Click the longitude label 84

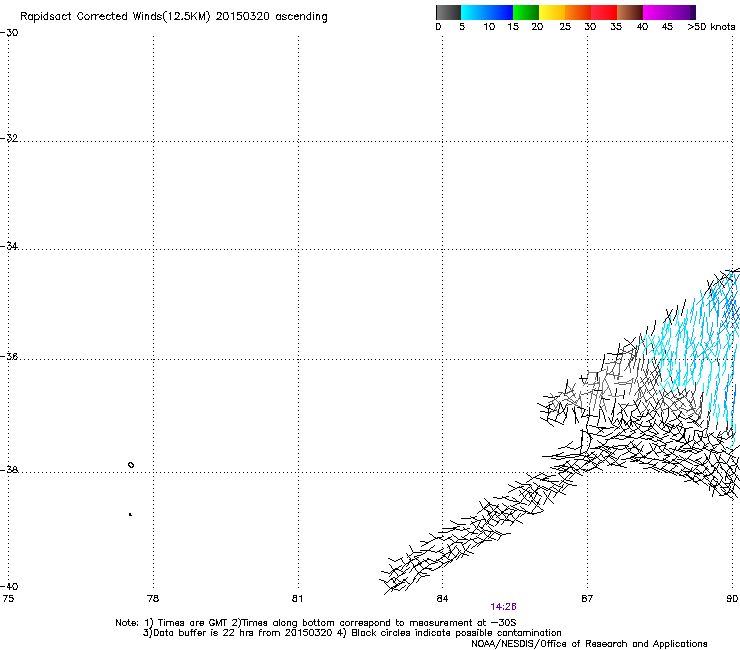(442, 599)
